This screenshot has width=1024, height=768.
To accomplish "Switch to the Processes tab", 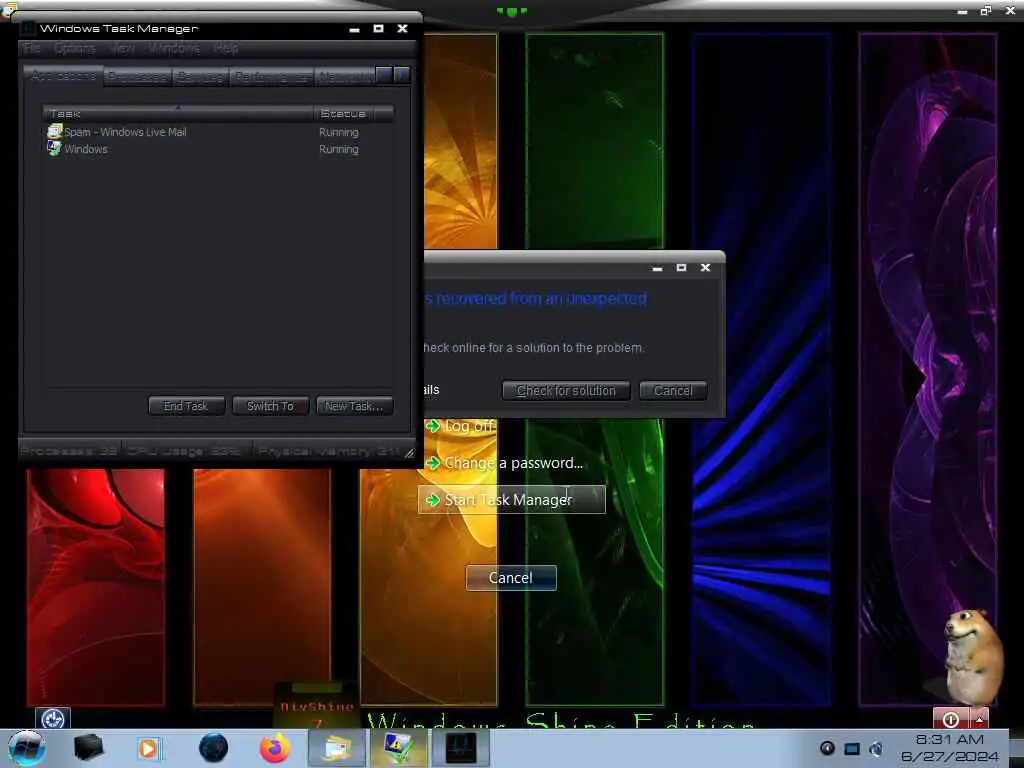I will (x=137, y=77).
